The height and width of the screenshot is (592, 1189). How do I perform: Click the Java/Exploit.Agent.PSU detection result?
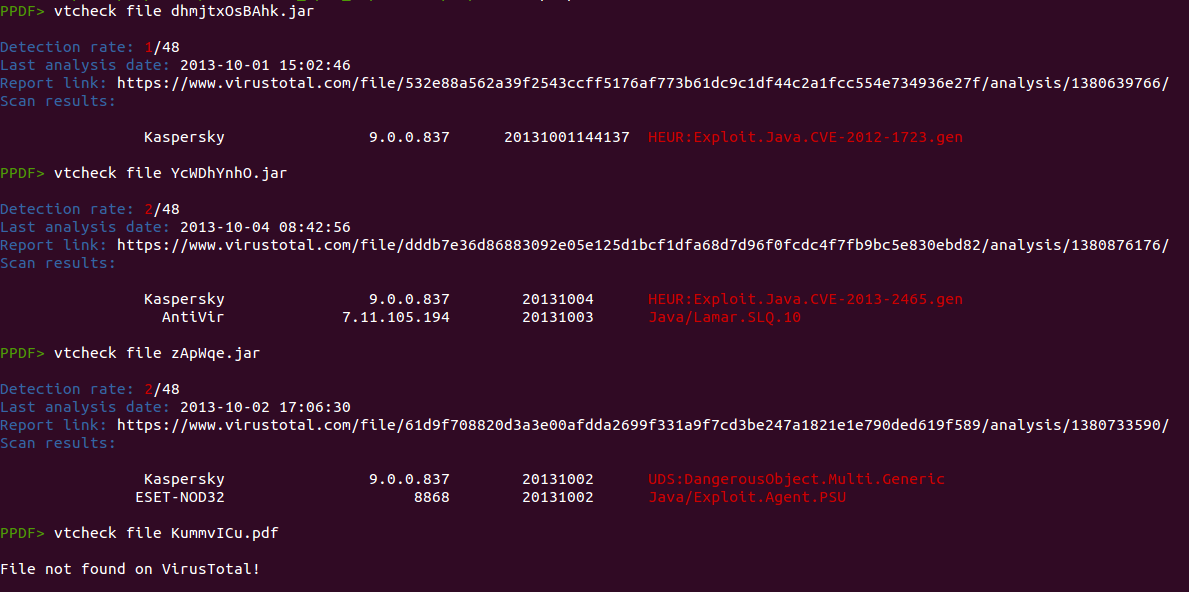point(747,497)
